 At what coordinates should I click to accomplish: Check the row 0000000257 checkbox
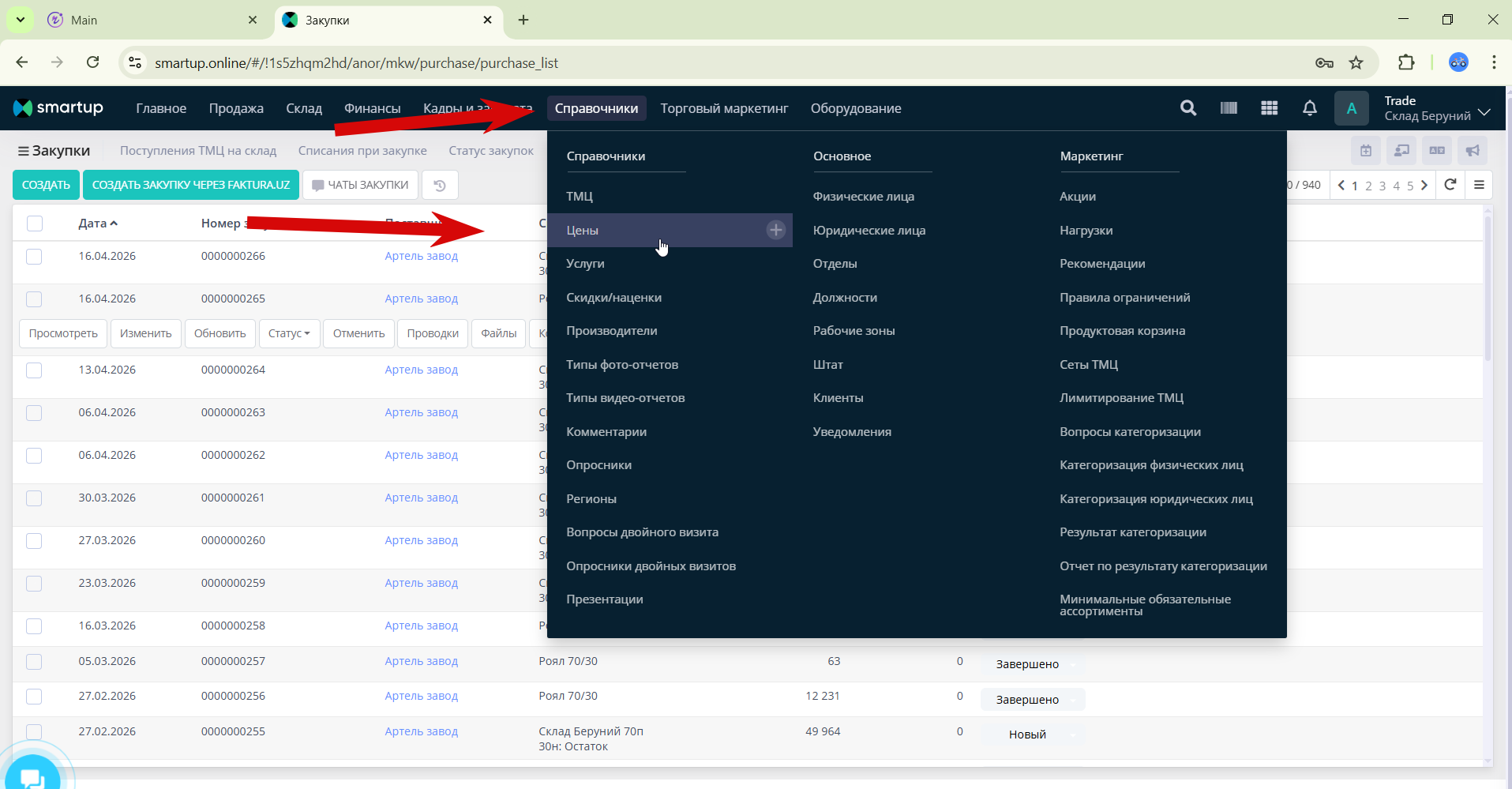pyautogui.click(x=34, y=662)
